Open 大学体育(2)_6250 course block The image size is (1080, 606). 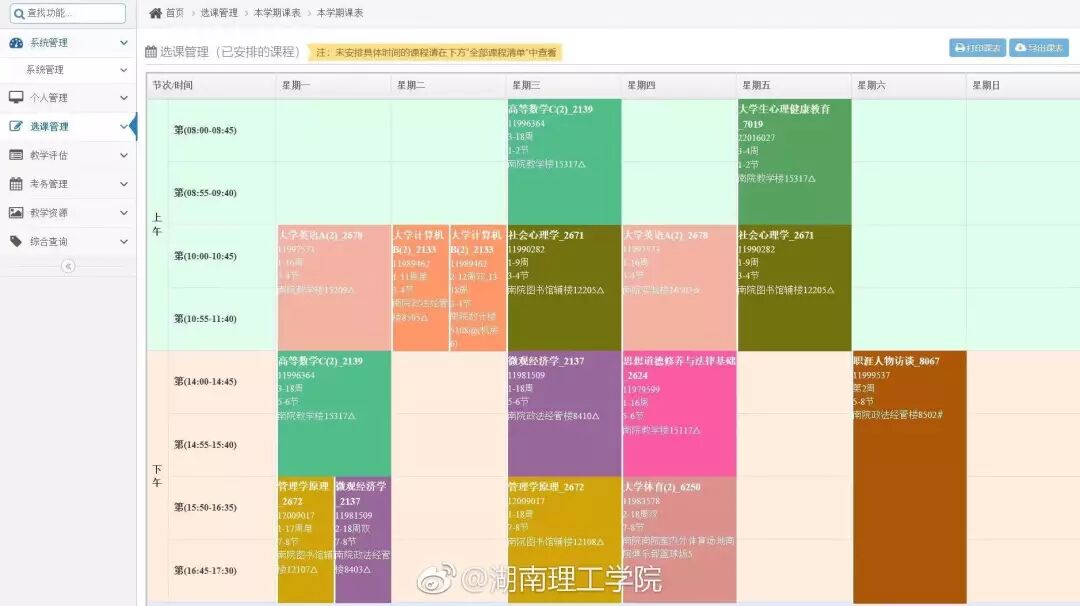tap(679, 540)
